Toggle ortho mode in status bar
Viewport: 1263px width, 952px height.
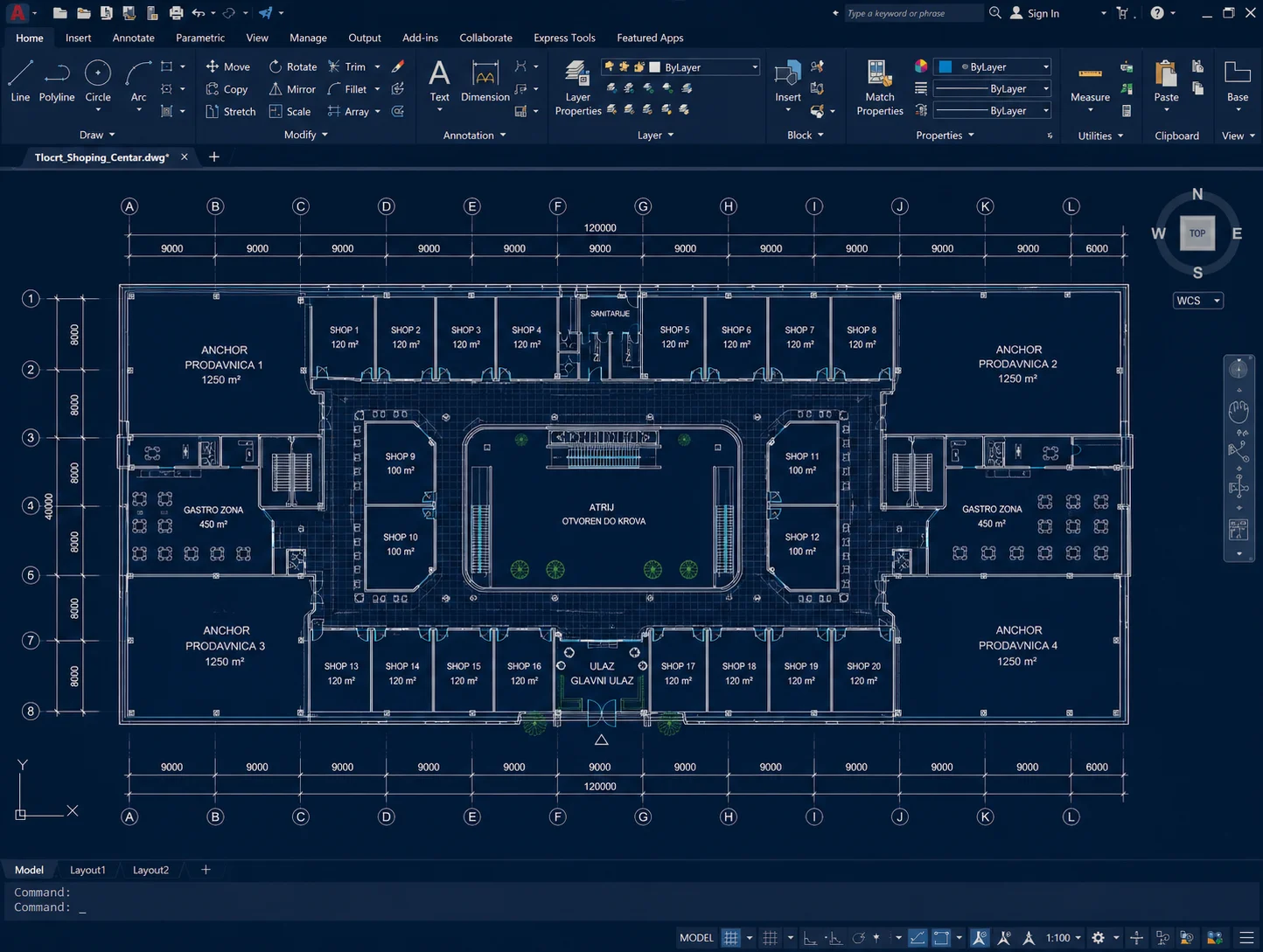coord(810,938)
